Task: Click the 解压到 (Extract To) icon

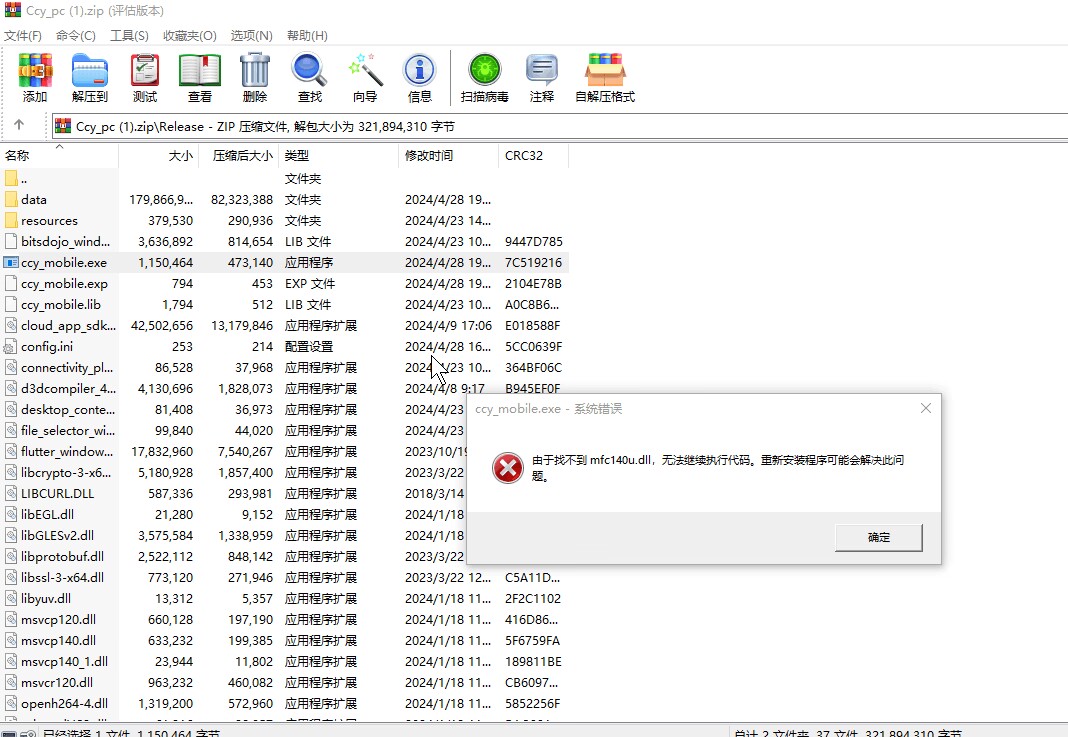Action: [90, 78]
